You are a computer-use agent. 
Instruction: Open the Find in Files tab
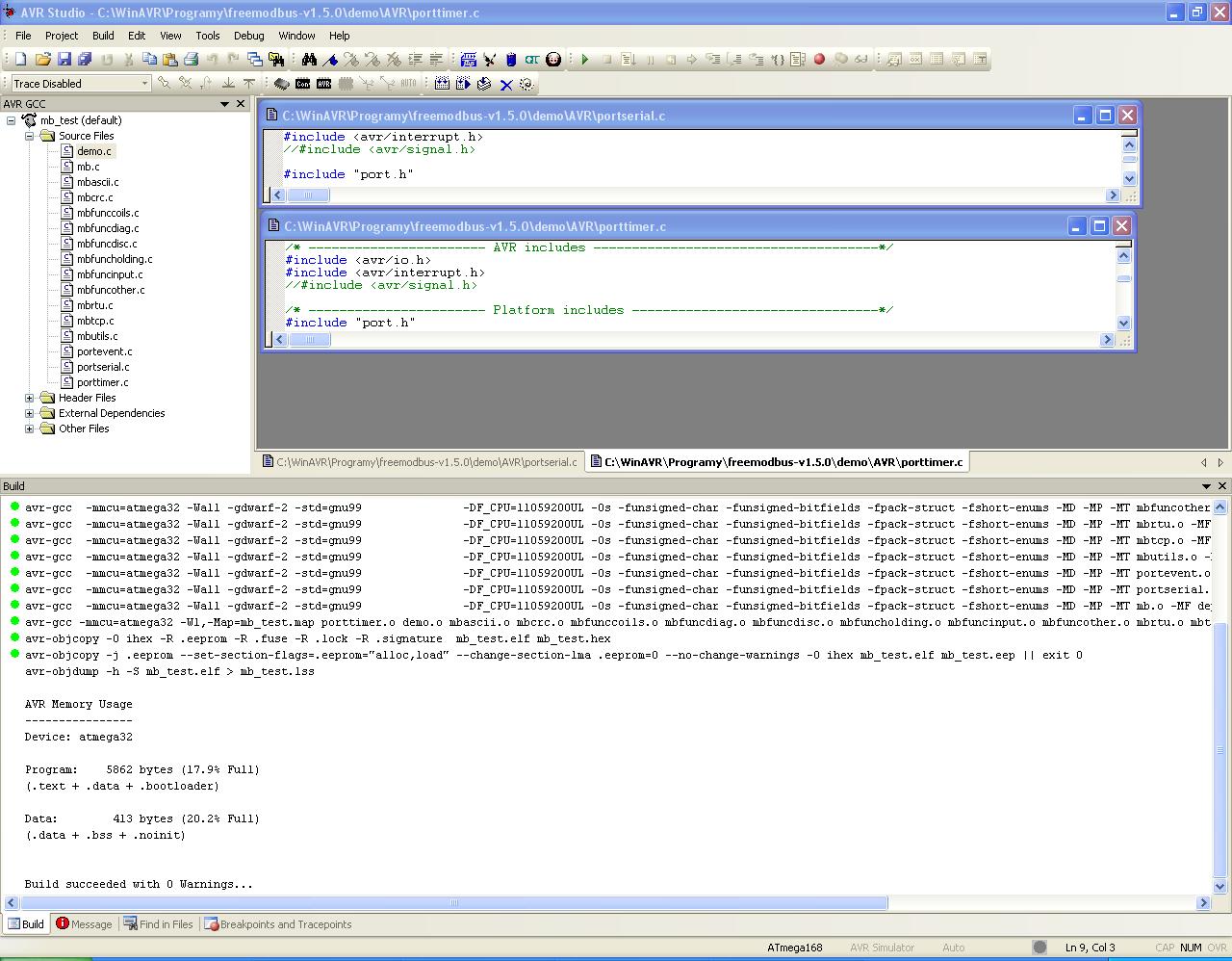(159, 924)
